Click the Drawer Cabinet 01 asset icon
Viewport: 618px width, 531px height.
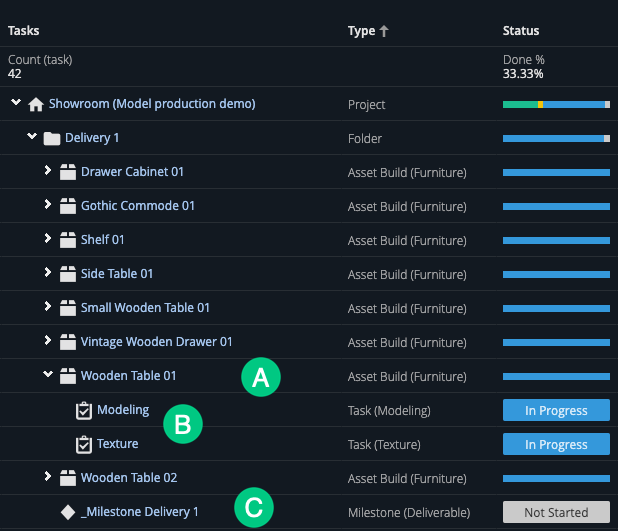click(x=68, y=172)
